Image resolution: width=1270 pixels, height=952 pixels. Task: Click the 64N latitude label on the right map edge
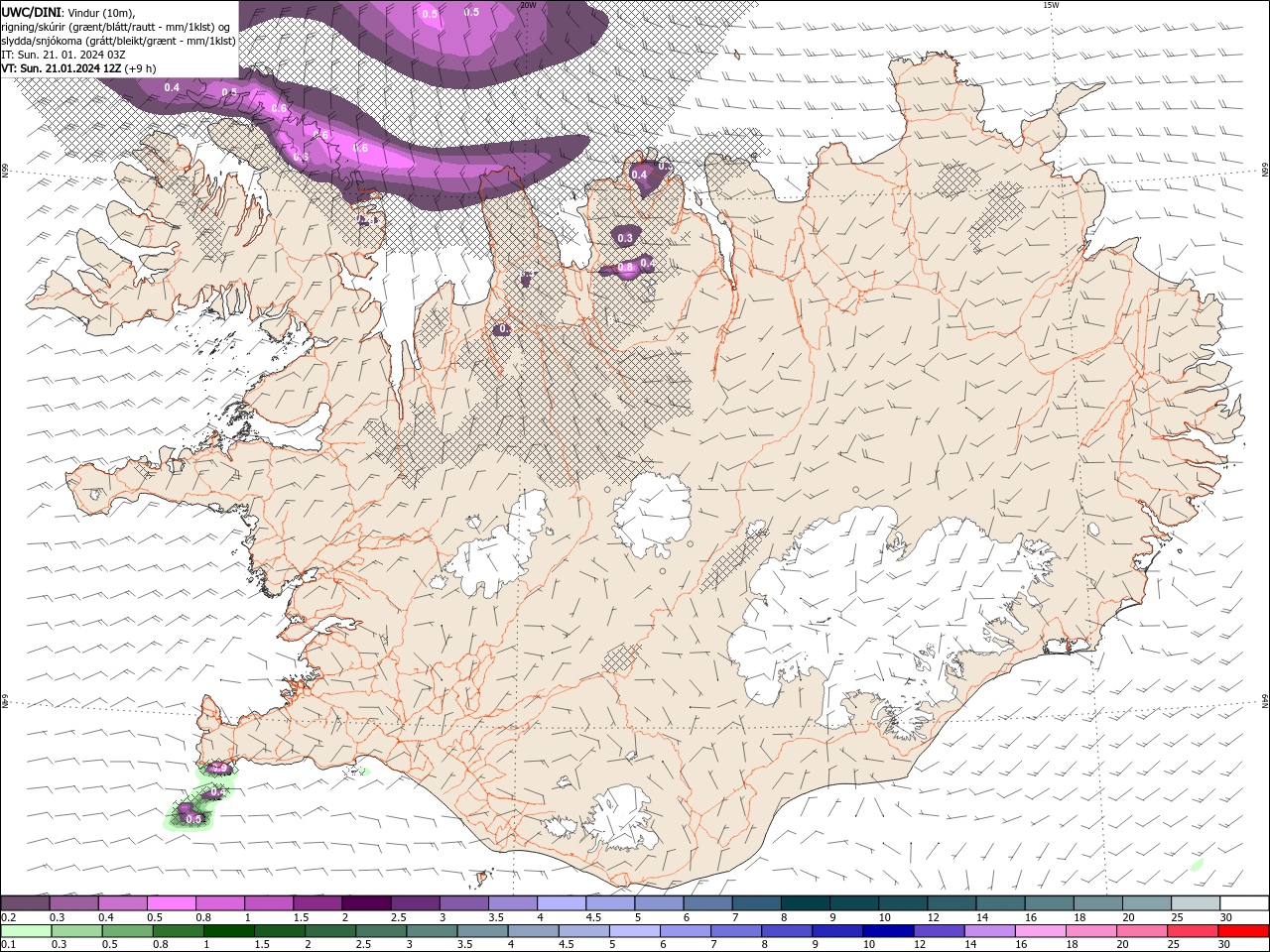1264,701
